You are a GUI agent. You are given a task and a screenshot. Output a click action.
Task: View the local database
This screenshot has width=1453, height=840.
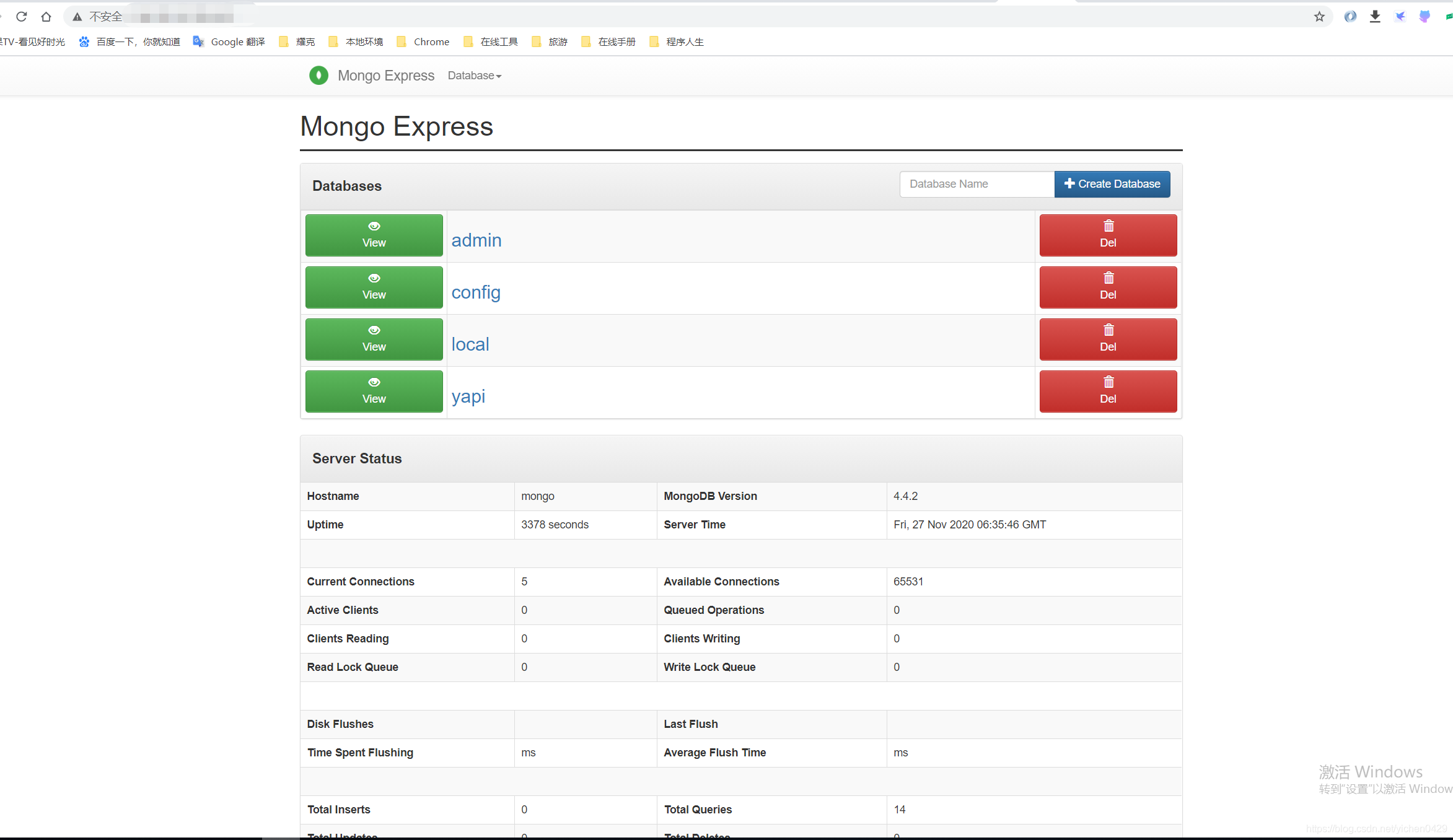(374, 339)
